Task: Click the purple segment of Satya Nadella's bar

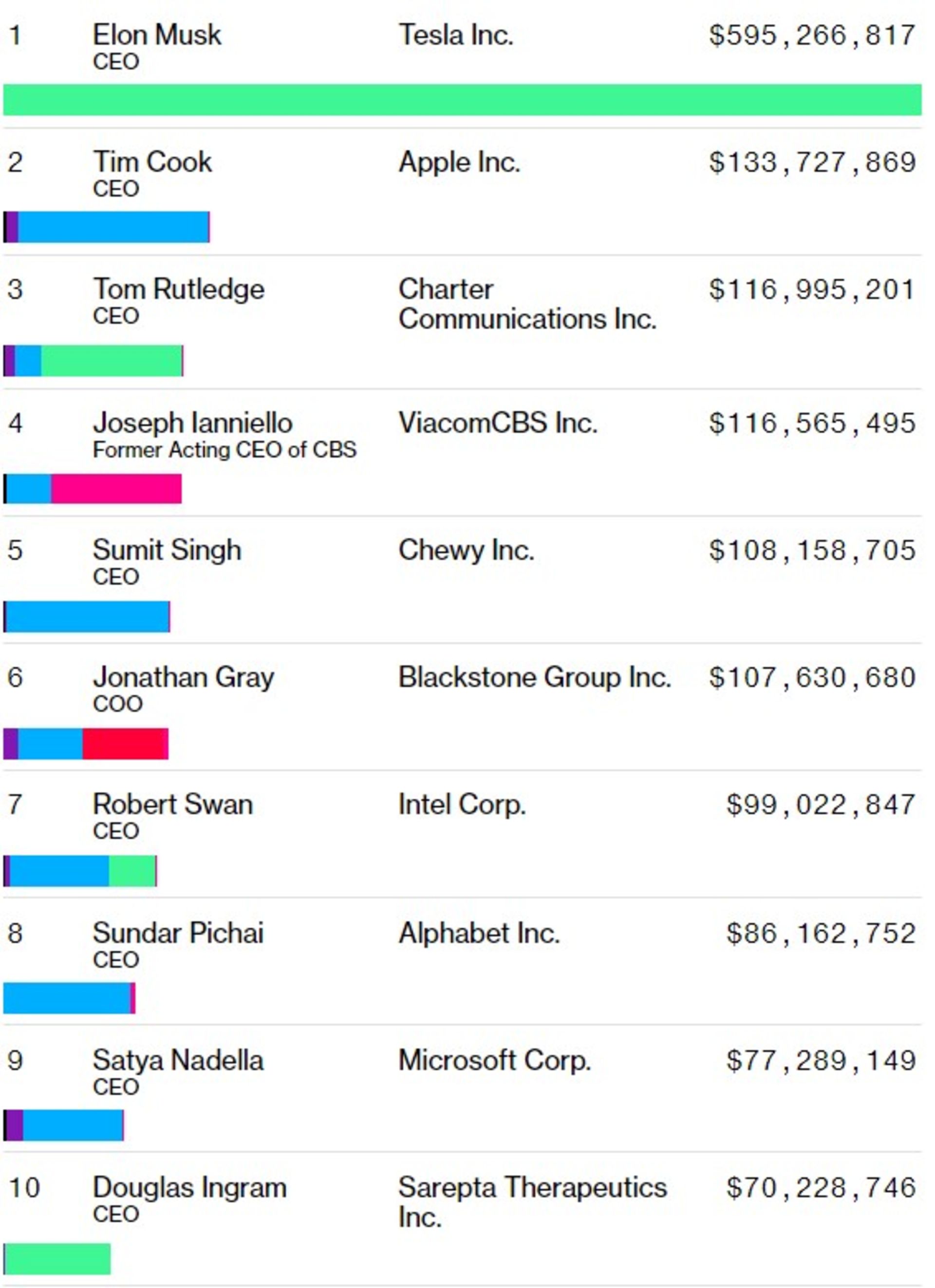Action: click(14, 1125)
